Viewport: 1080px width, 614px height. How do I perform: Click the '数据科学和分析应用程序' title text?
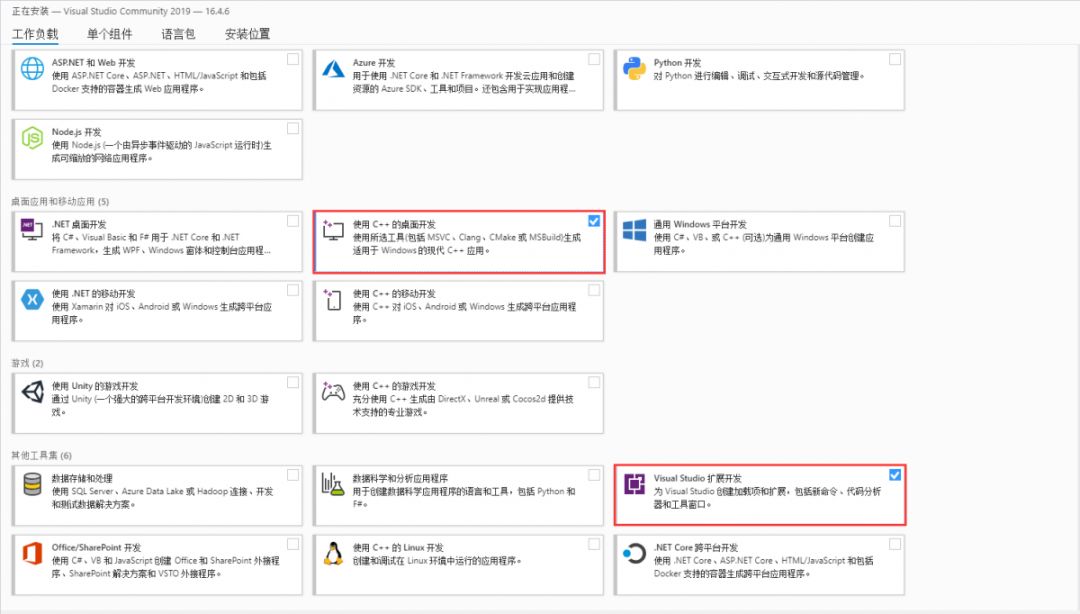[x=400, y=478]
